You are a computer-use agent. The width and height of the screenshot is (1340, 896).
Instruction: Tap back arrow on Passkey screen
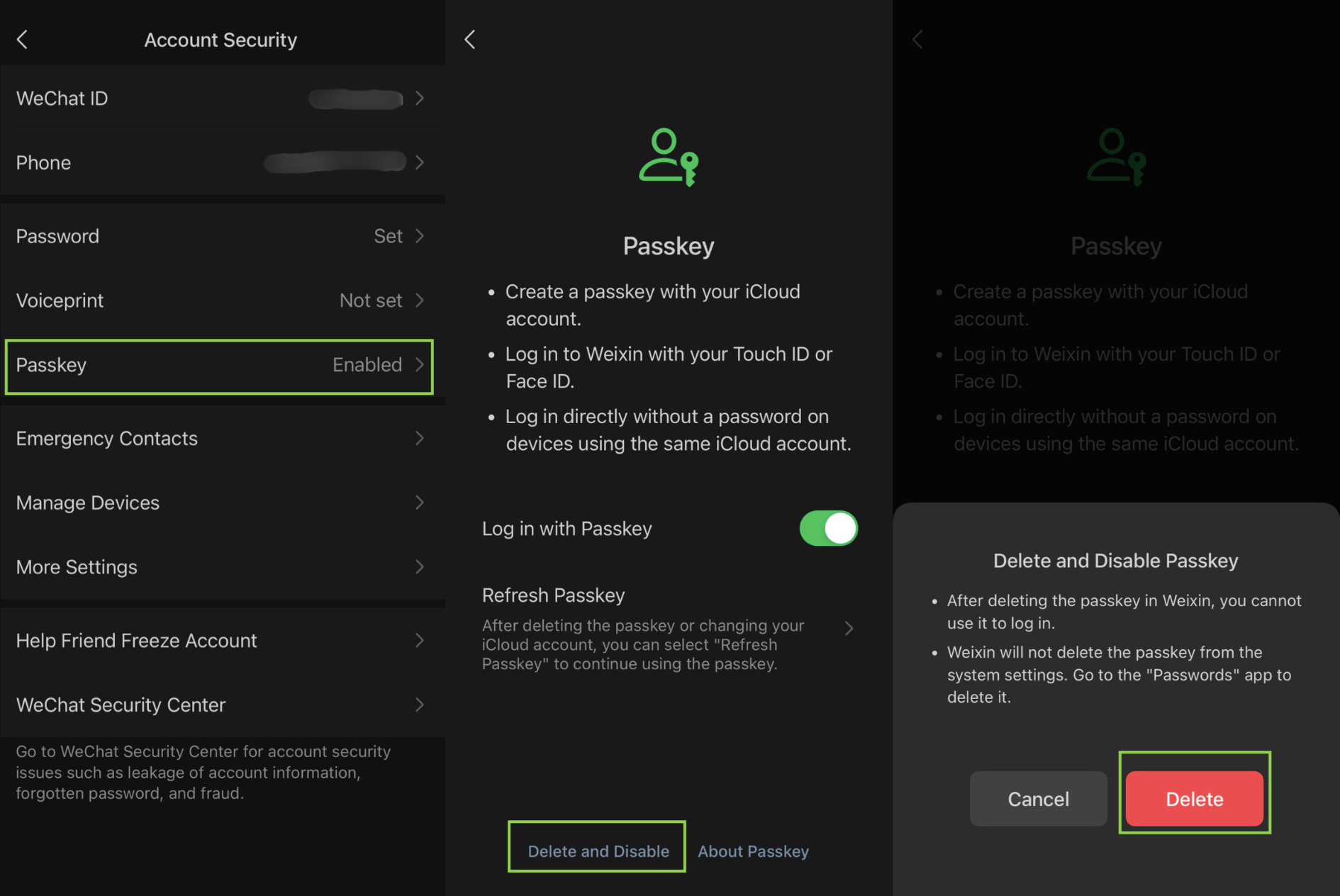click(469, 40)
